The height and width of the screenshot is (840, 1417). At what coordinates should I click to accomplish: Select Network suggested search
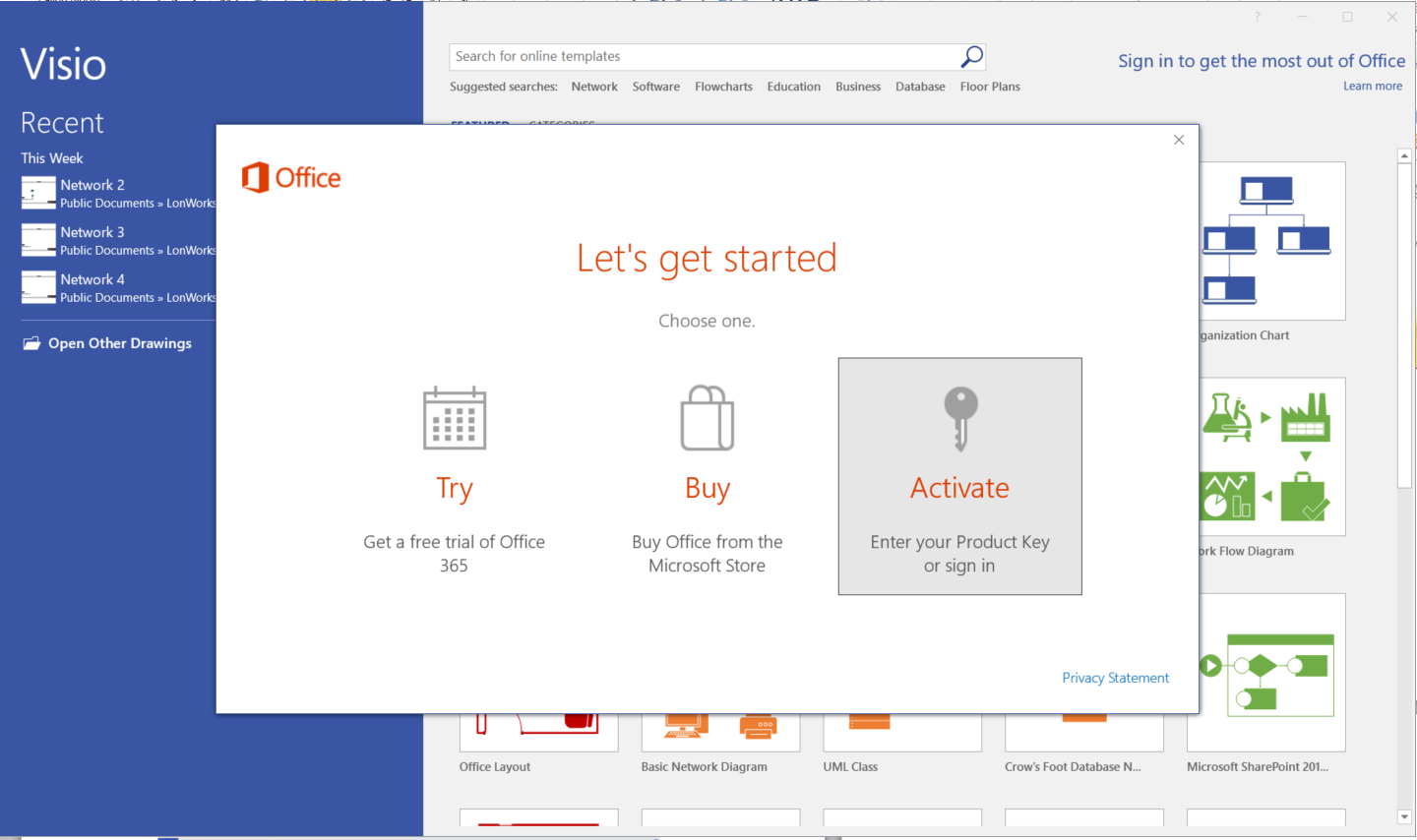click(594, 87)
